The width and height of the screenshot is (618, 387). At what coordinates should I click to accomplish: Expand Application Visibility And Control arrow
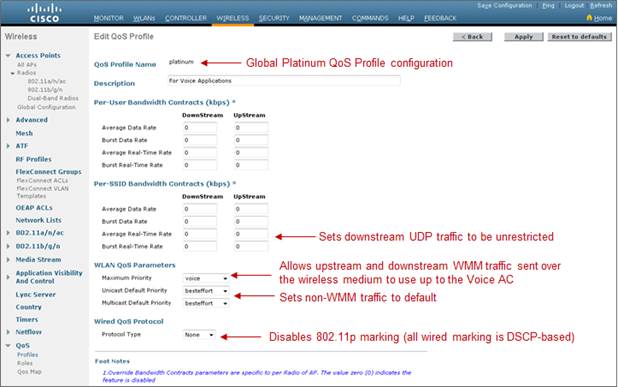point(8,277)
